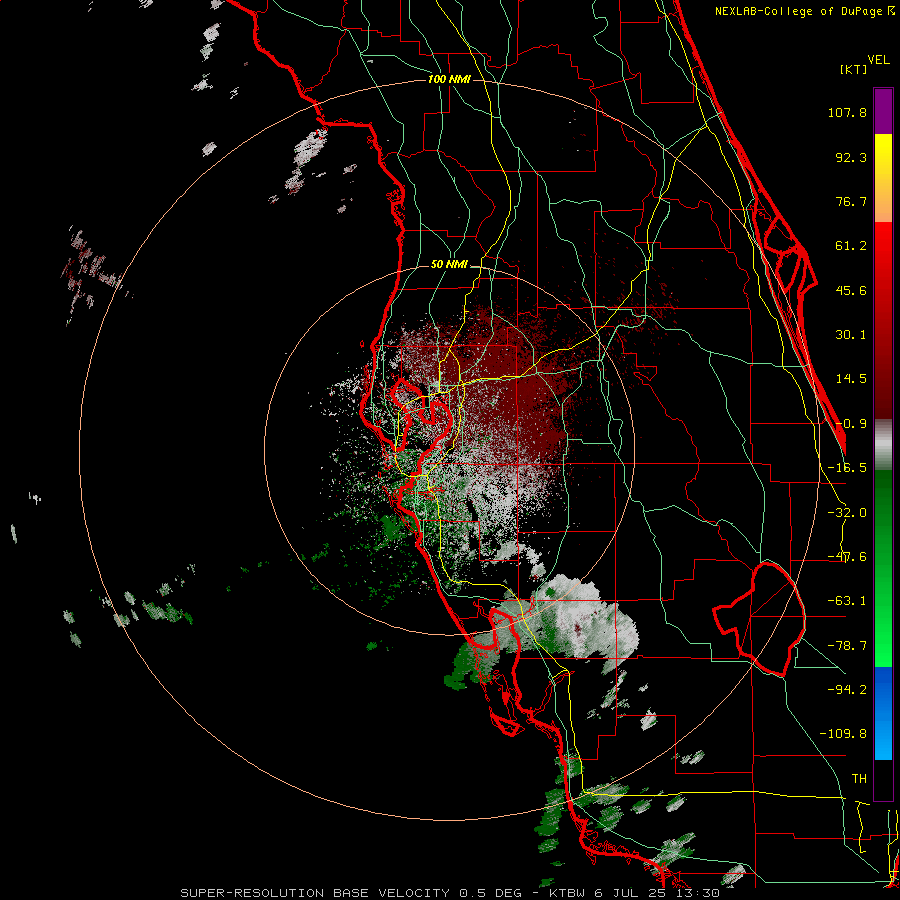The image size is (900, 900).
Task: Click the [KT] units label
Action: pos(854,69)
